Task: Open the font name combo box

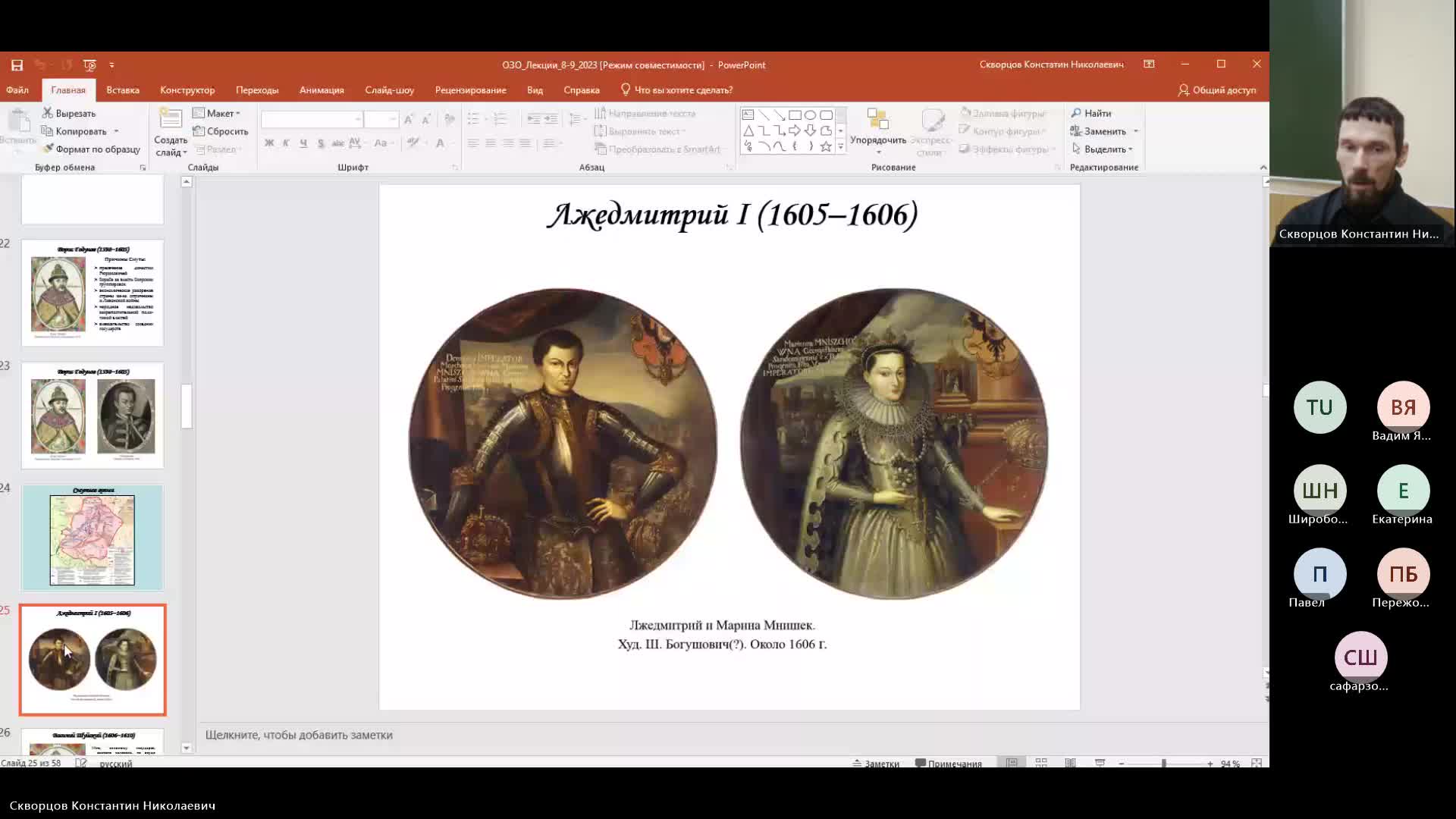Action: tap(311, 120)
